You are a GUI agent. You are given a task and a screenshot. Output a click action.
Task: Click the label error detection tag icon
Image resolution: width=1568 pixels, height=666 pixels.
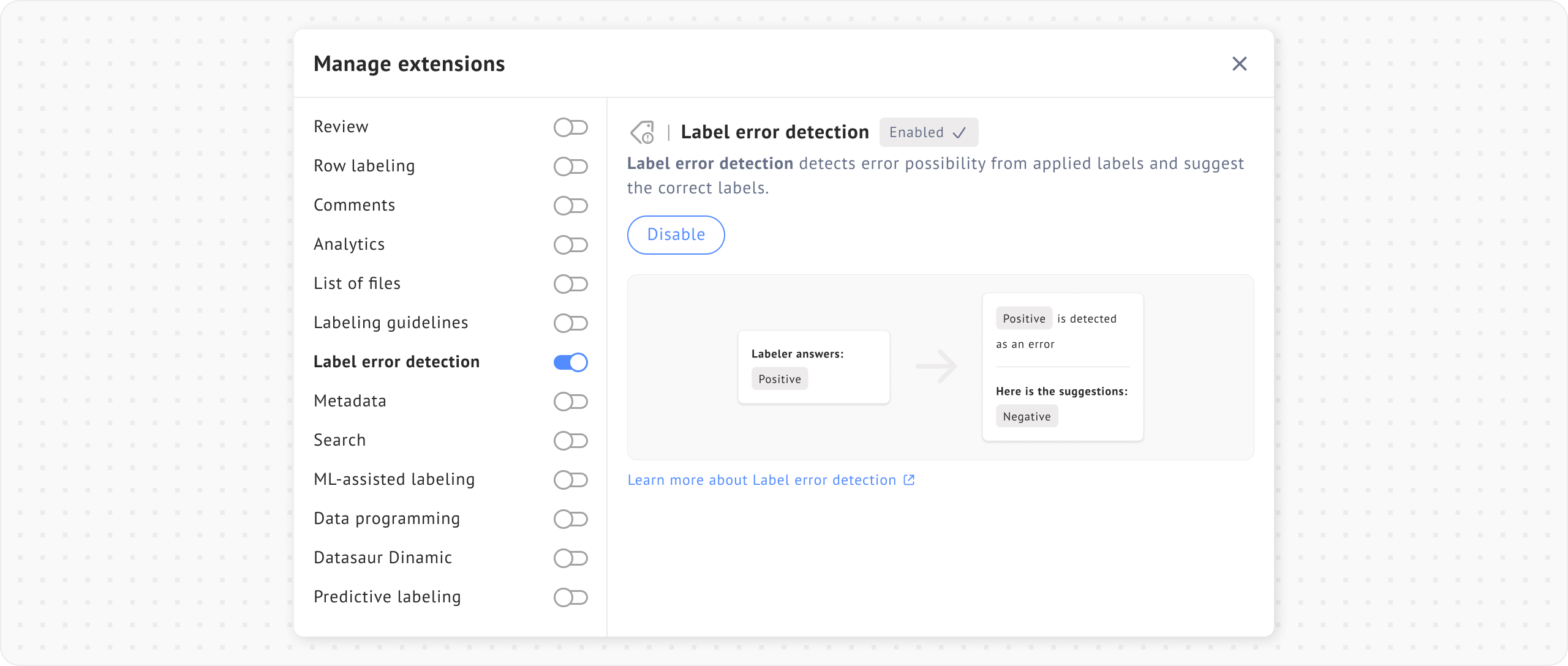click(x=643, y=132)
